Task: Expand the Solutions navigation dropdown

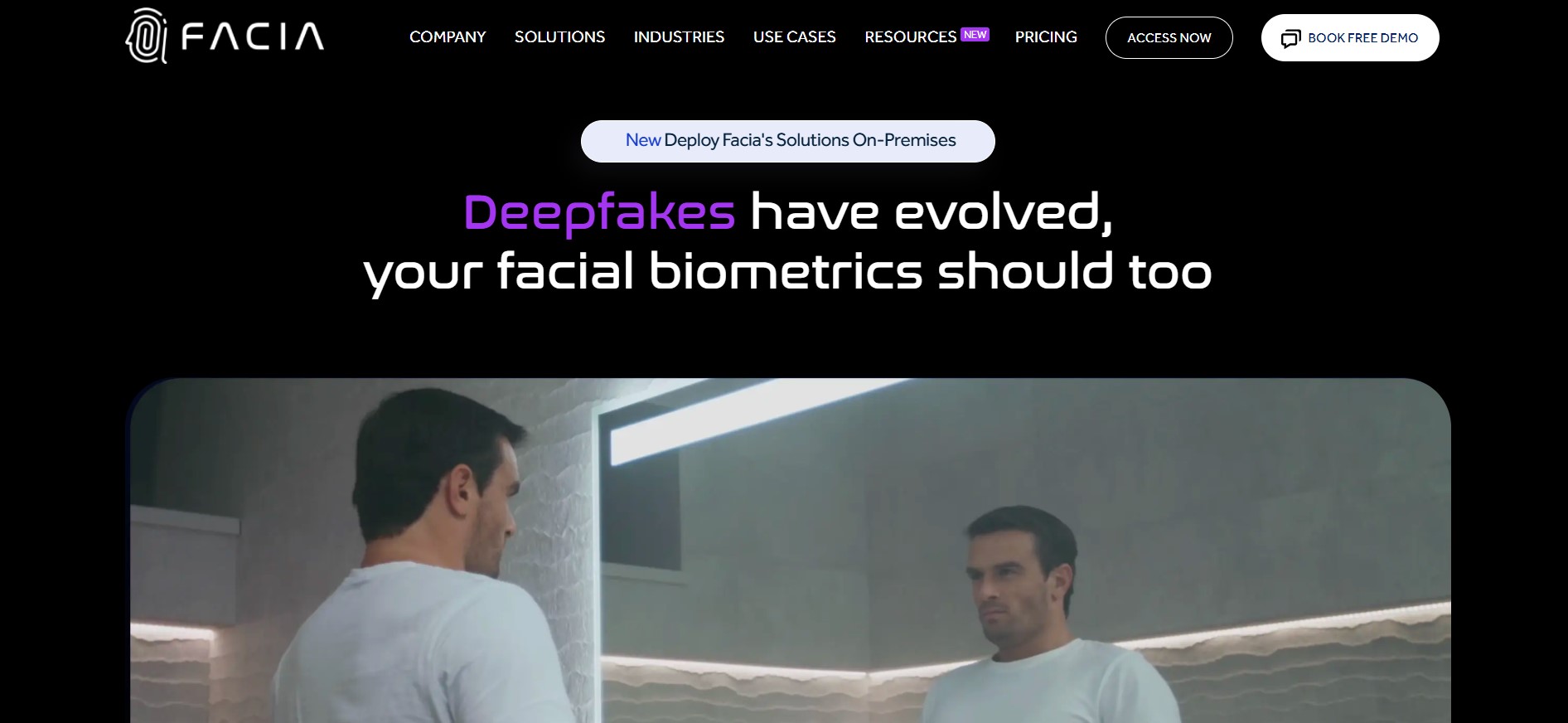Action: point(559,37)
